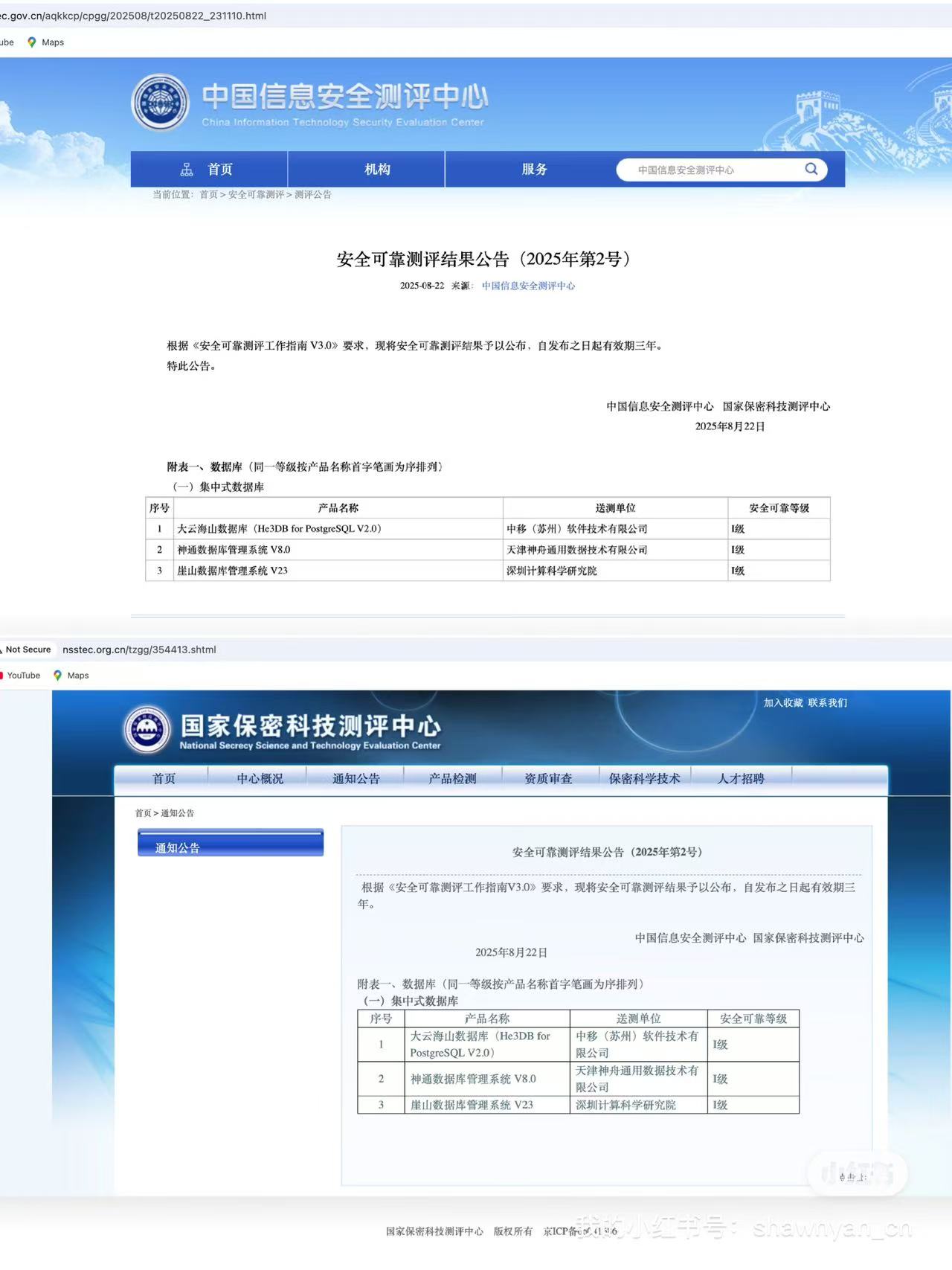Click the 送测单位 column header in the upper table
The image size is (952, 1270).
pyautogui.click(x=616, y=508)
